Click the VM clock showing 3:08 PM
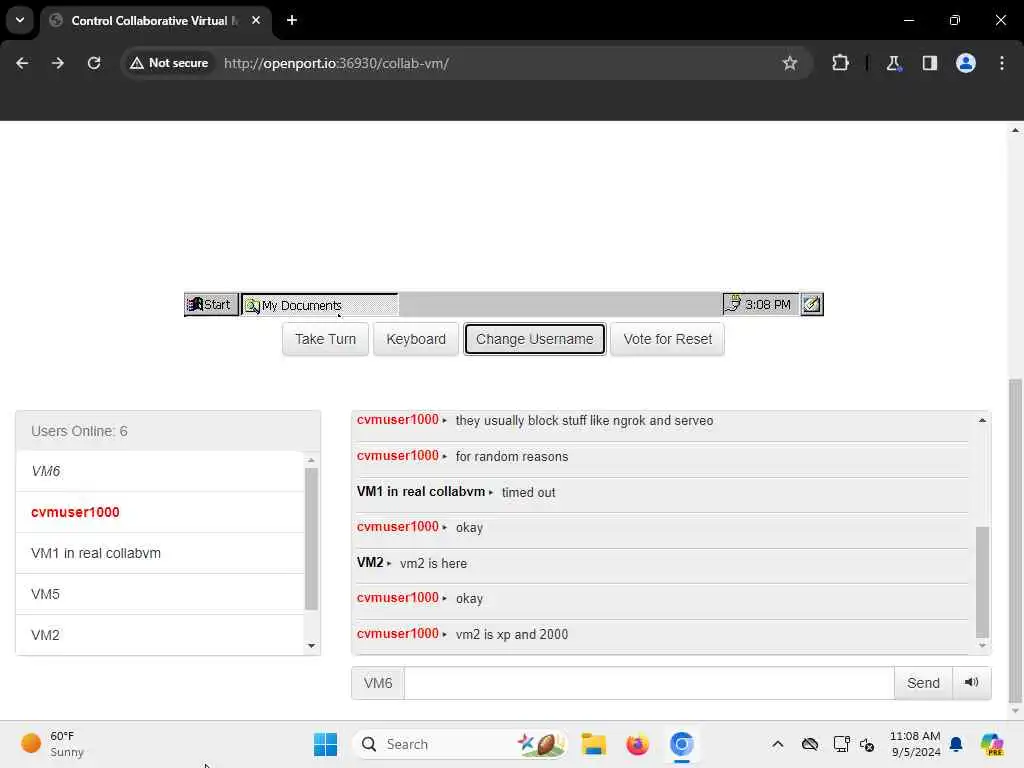Screen dimensions: 1024x768 (x=767, y=305)
